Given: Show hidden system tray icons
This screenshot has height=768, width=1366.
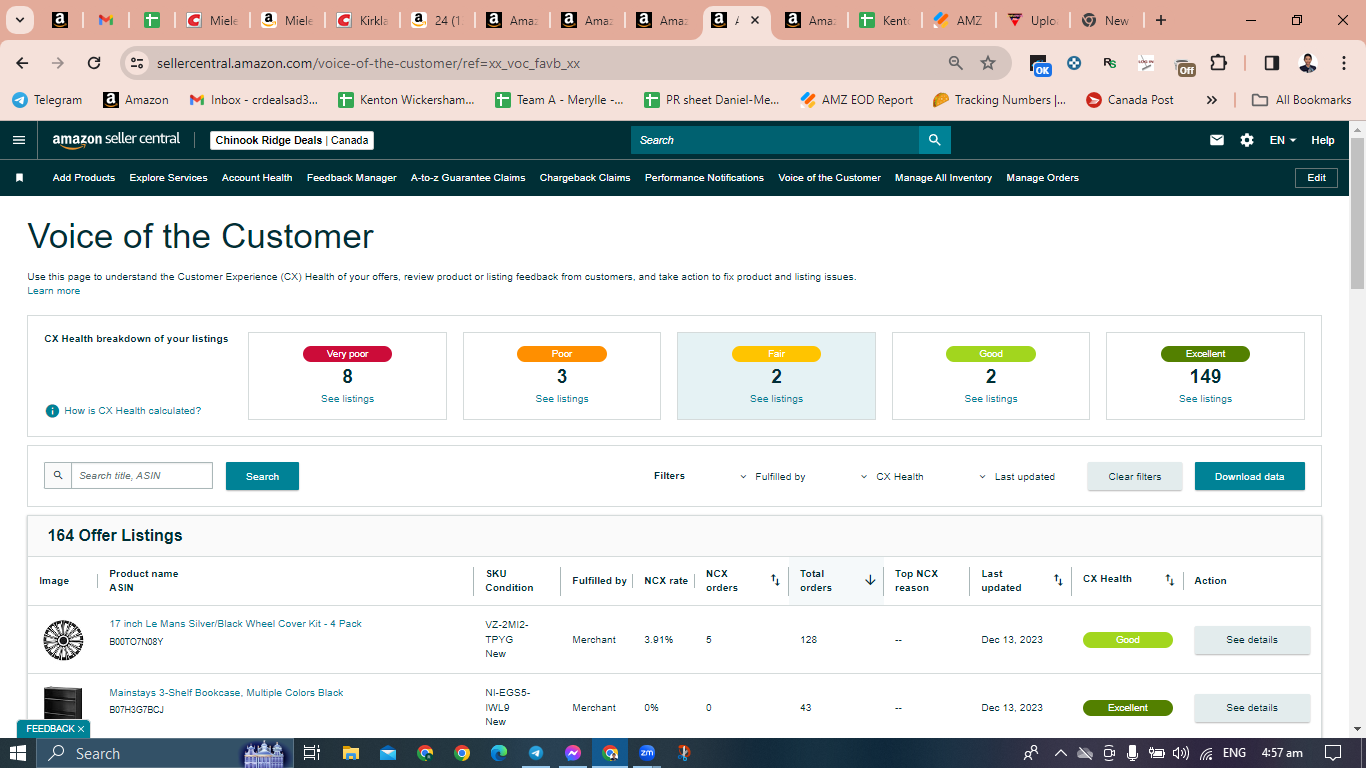Looking at the screenshot, I should tap(1061, 753).
